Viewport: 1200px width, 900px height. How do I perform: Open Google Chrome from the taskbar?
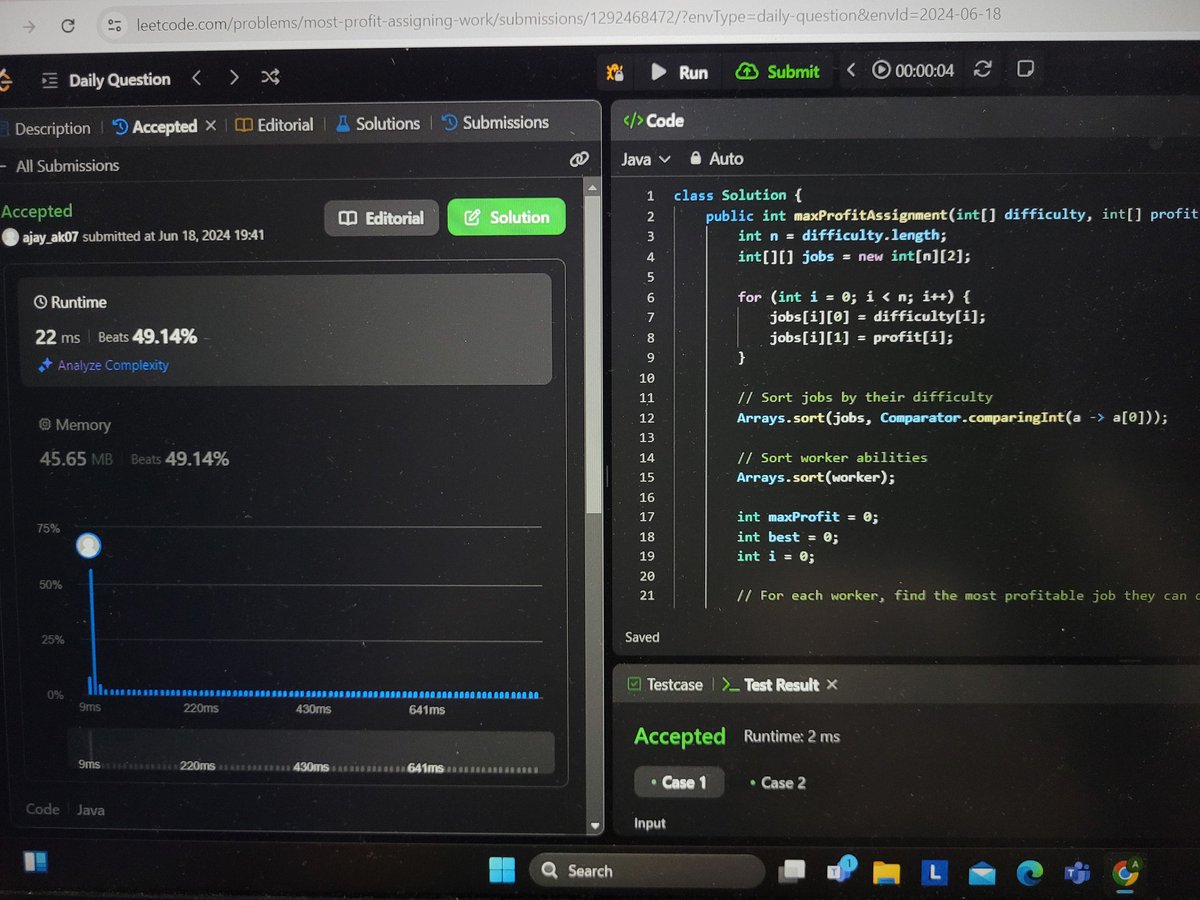click(1126, 873)
